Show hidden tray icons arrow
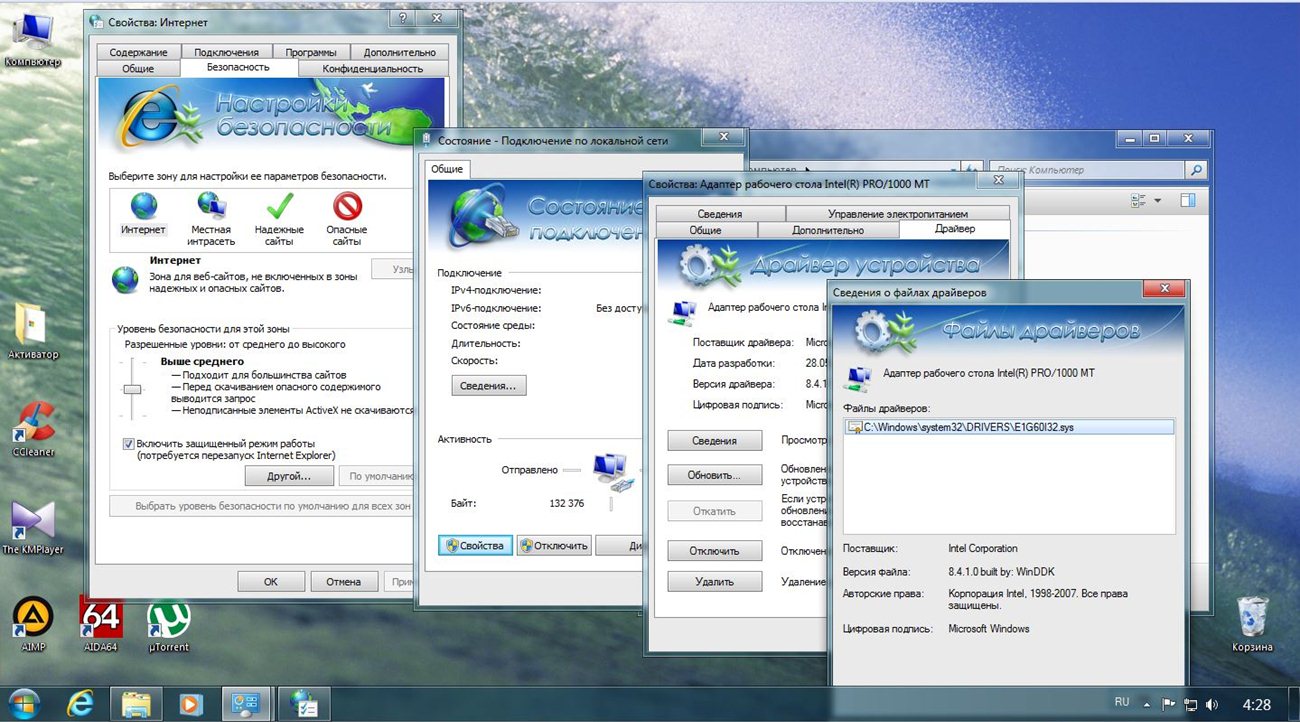The width and height of the screenshot is (1300, 722). click(x=1145, y=704)
